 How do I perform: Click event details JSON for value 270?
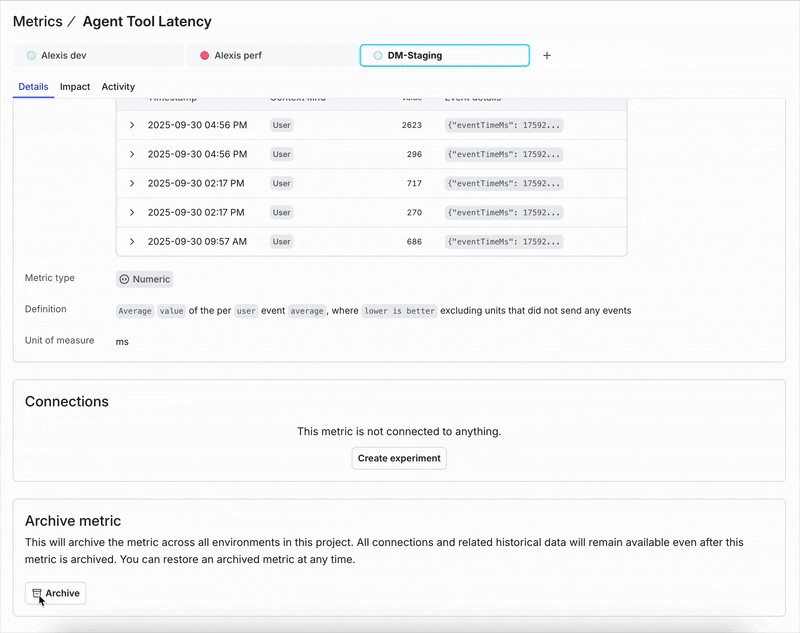click(504, 212)
